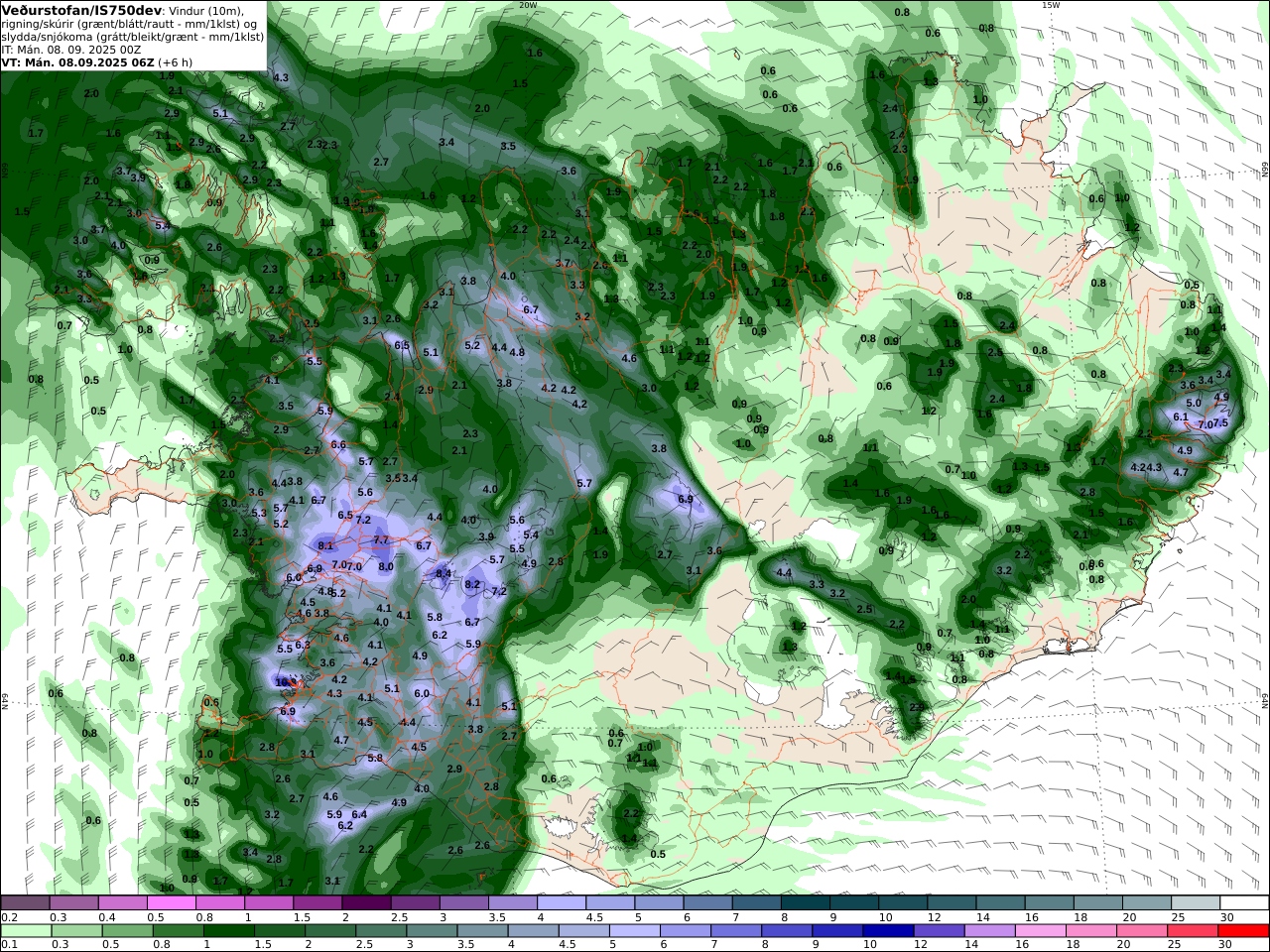Screen dimensions: 1270x952
Task: Click the precipitation value '8.0'
Action: (x=386, y=566)
